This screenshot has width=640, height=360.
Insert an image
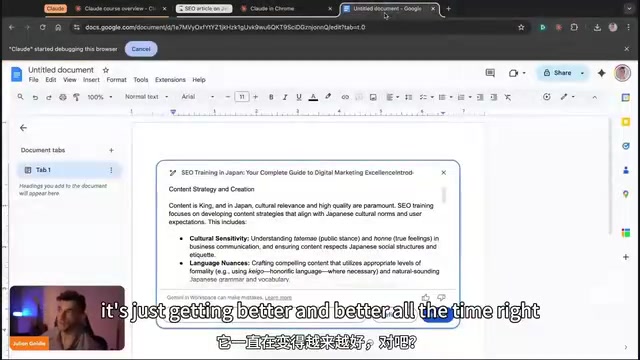click(373, 97)
